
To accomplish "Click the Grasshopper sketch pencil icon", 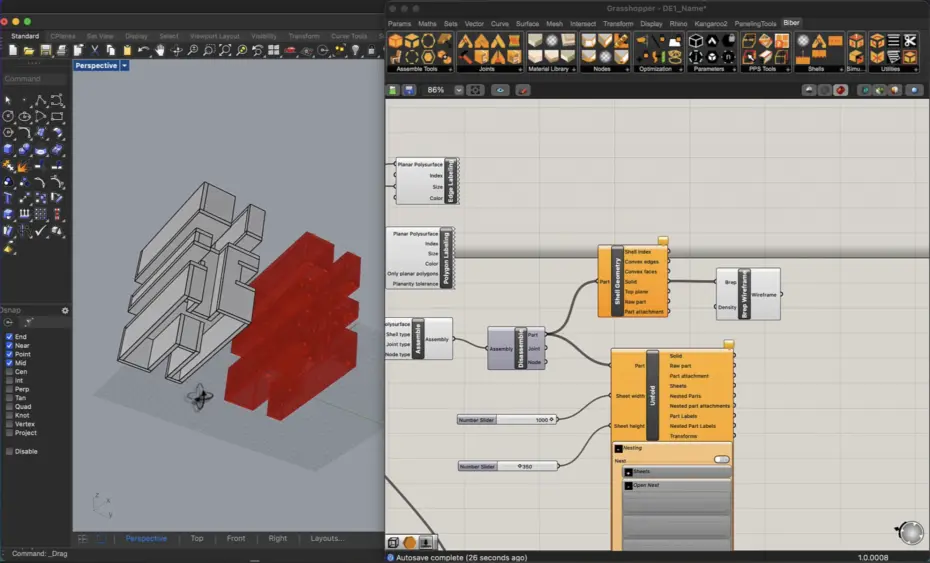I will point(523,90).
